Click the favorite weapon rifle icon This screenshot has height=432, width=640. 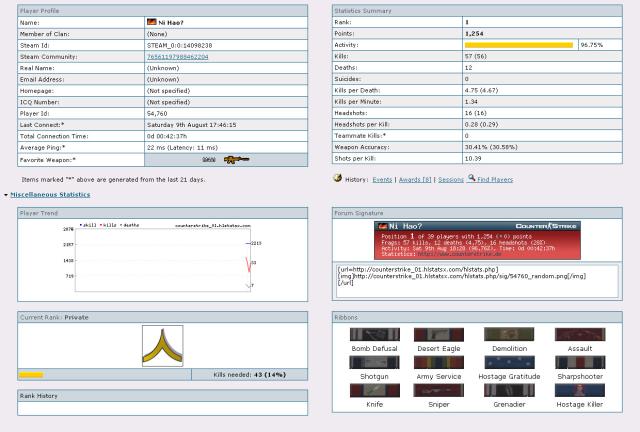(236, 159)
